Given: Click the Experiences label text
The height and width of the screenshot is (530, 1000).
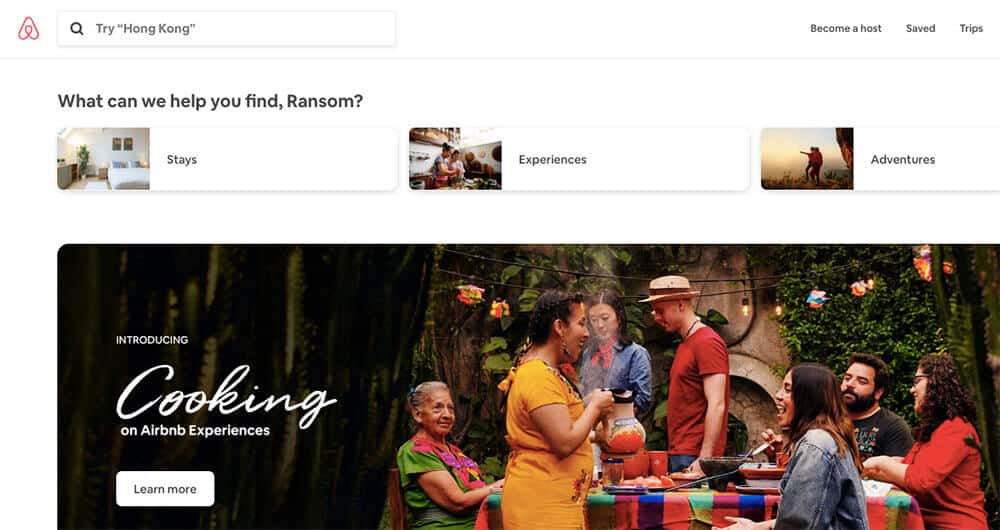Looking at the screenshot, I should tap(552, 159).
